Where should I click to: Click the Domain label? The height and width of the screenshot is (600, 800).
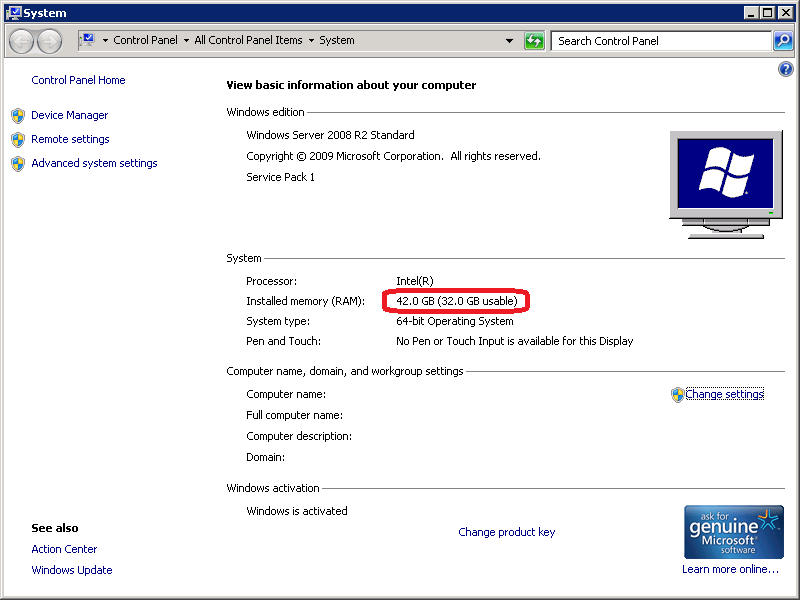click(x=265, y=457)
